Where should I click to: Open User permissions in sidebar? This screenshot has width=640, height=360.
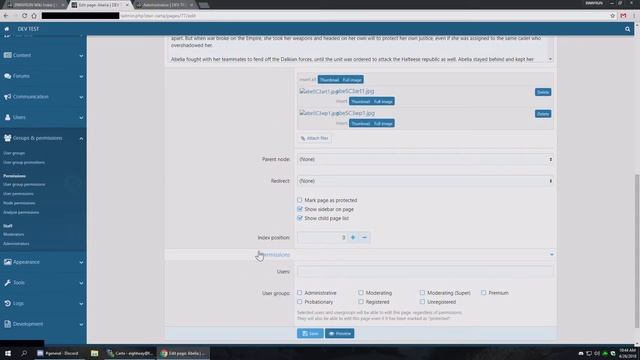(18, 194)
